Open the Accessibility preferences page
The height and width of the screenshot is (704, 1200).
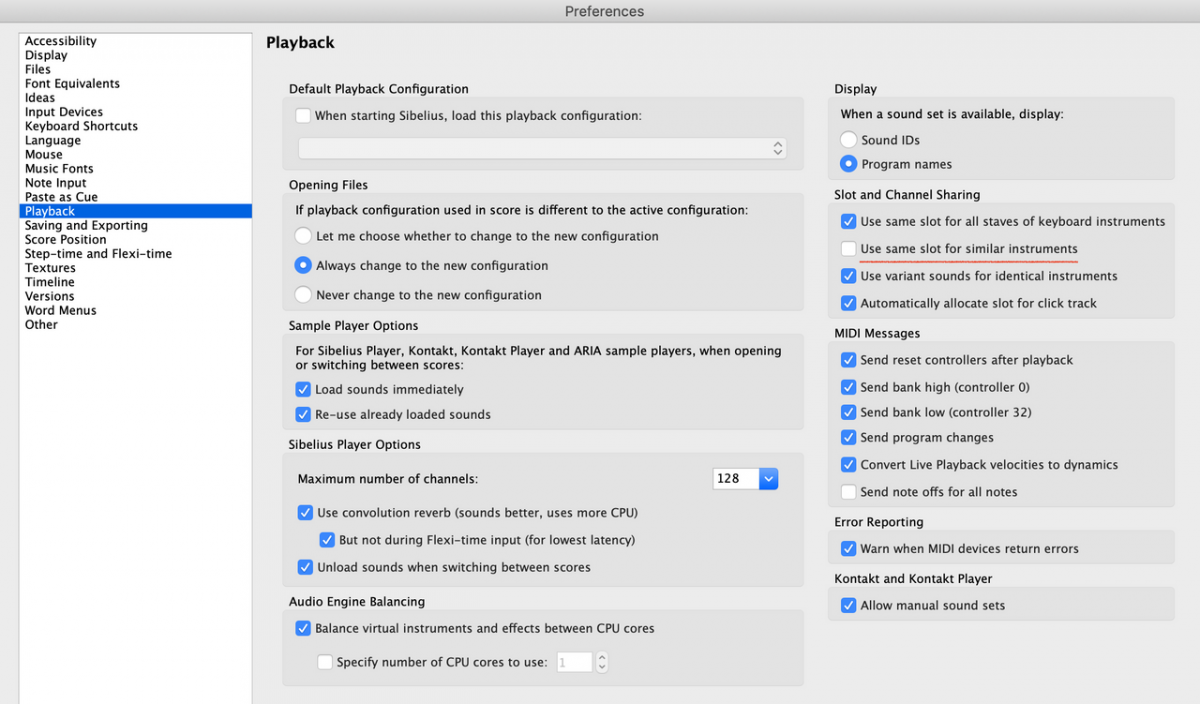[x=61, y=41]
